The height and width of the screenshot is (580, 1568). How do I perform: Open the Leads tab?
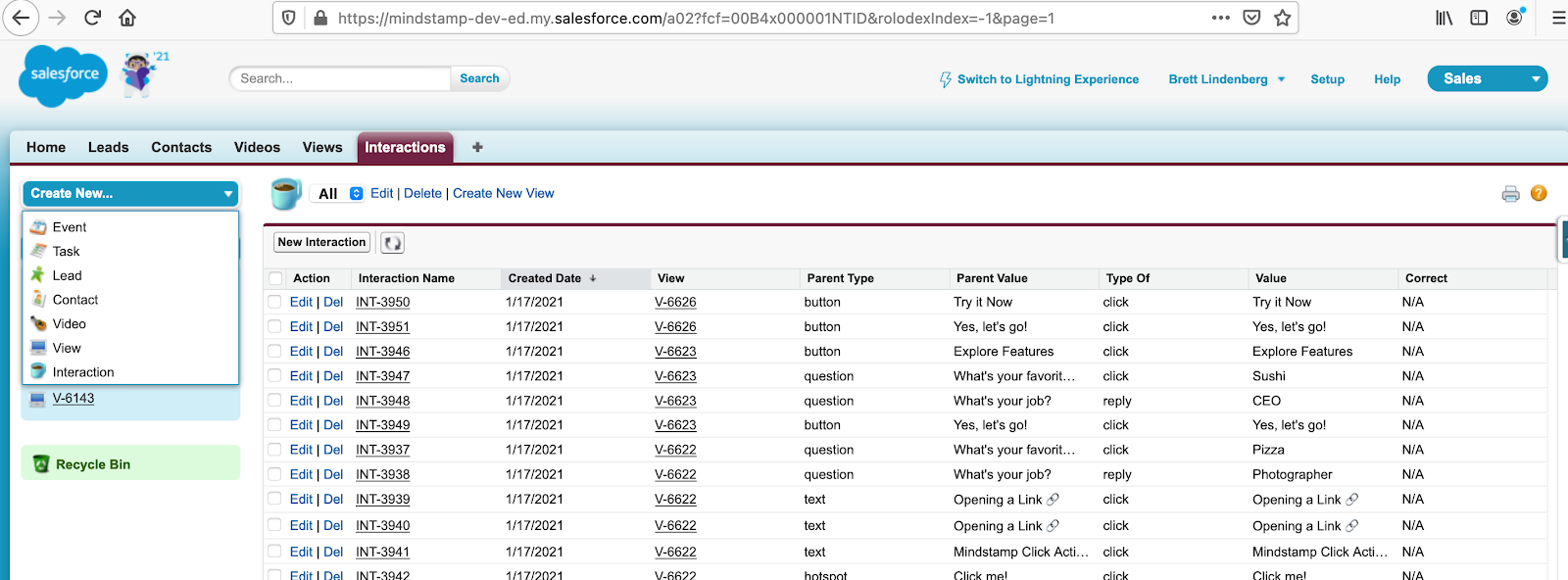click(x=109, y=147)
